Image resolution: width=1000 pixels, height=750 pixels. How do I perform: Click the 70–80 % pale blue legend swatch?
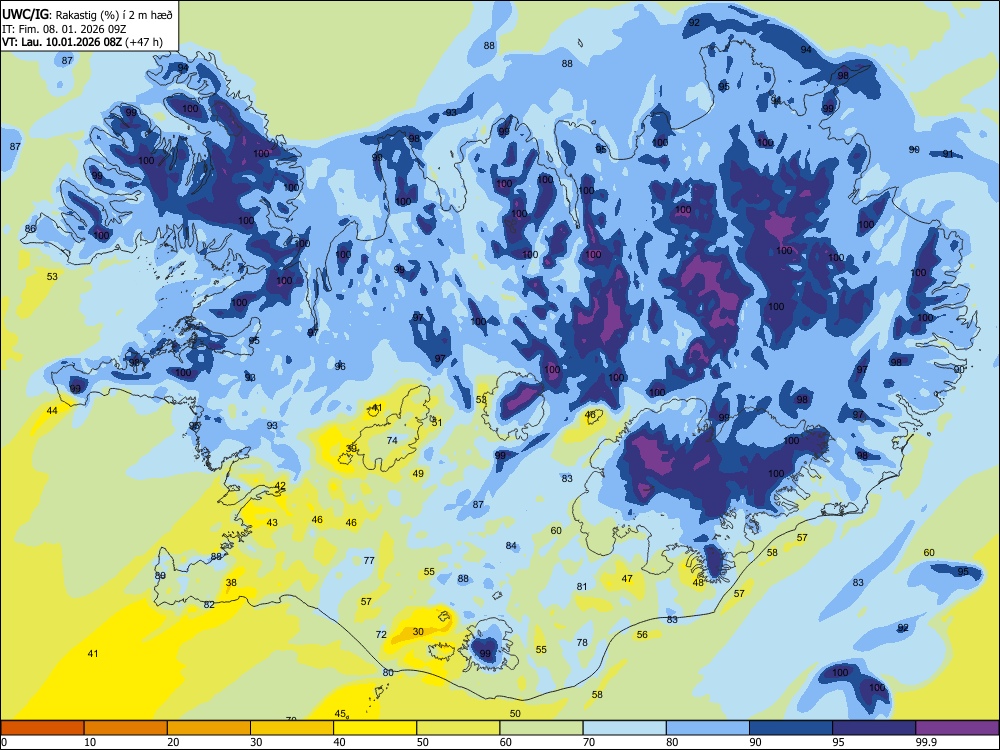[x=625, y=728]
